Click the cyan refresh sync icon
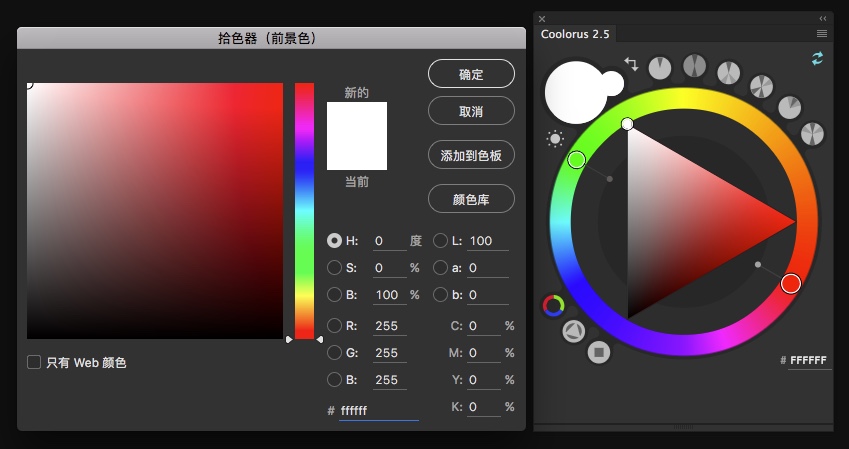This screenshot has height=449, width=849. click(x=816, y=60)
